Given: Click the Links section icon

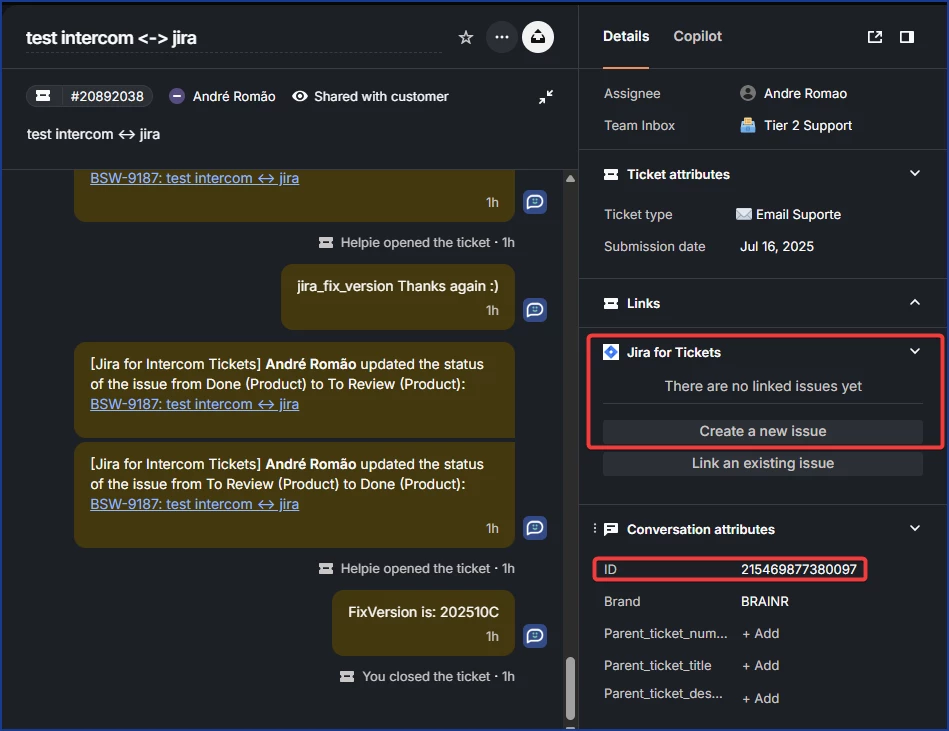Looking at the screenshot, I should [x=611, y=303].
